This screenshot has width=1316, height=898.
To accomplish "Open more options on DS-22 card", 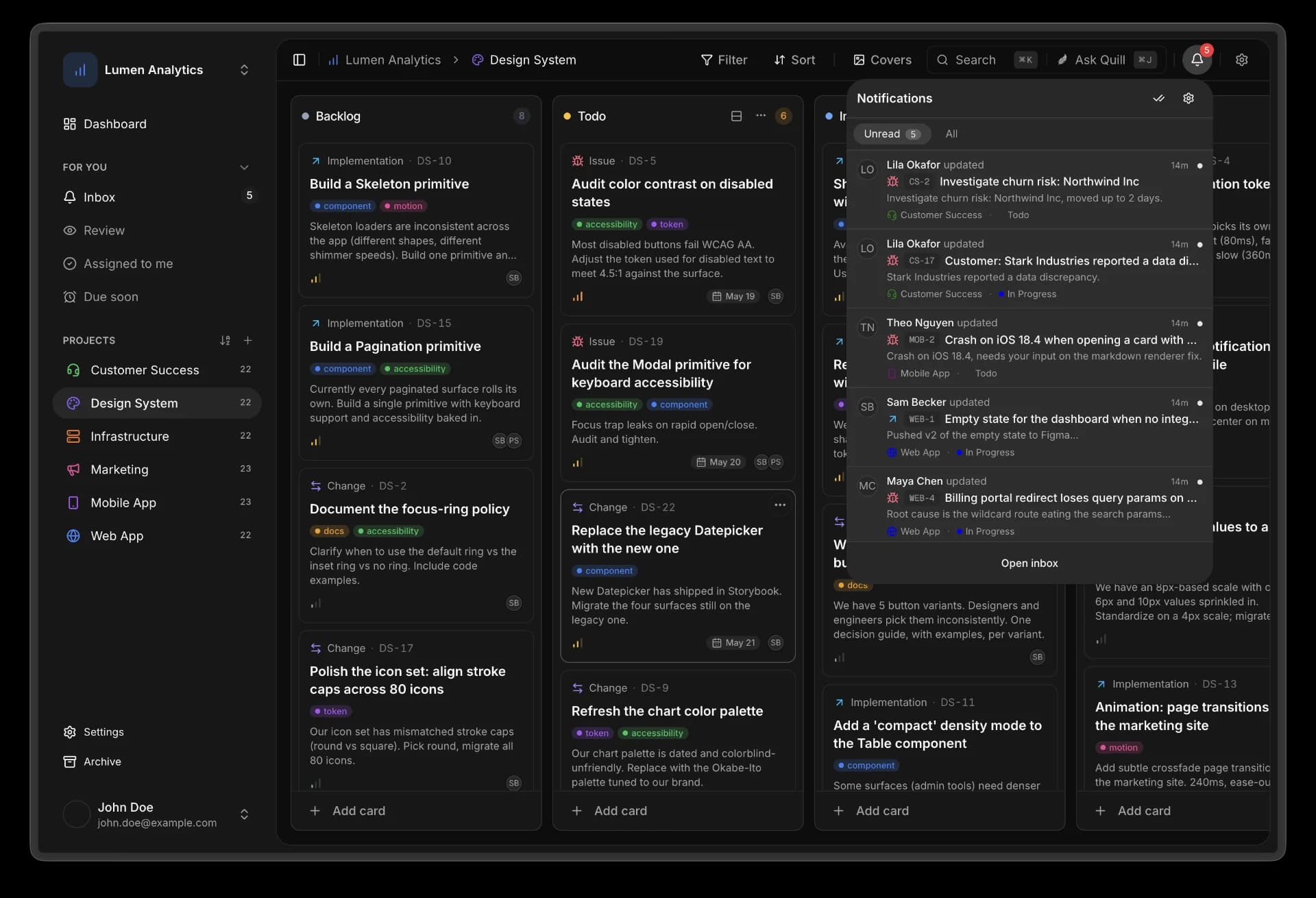I will click(779, 505).
